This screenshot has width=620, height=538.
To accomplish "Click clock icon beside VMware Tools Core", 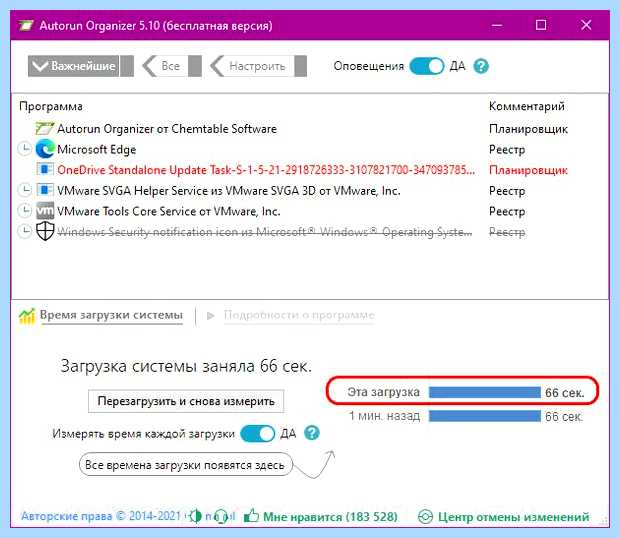I will (25, 211).
